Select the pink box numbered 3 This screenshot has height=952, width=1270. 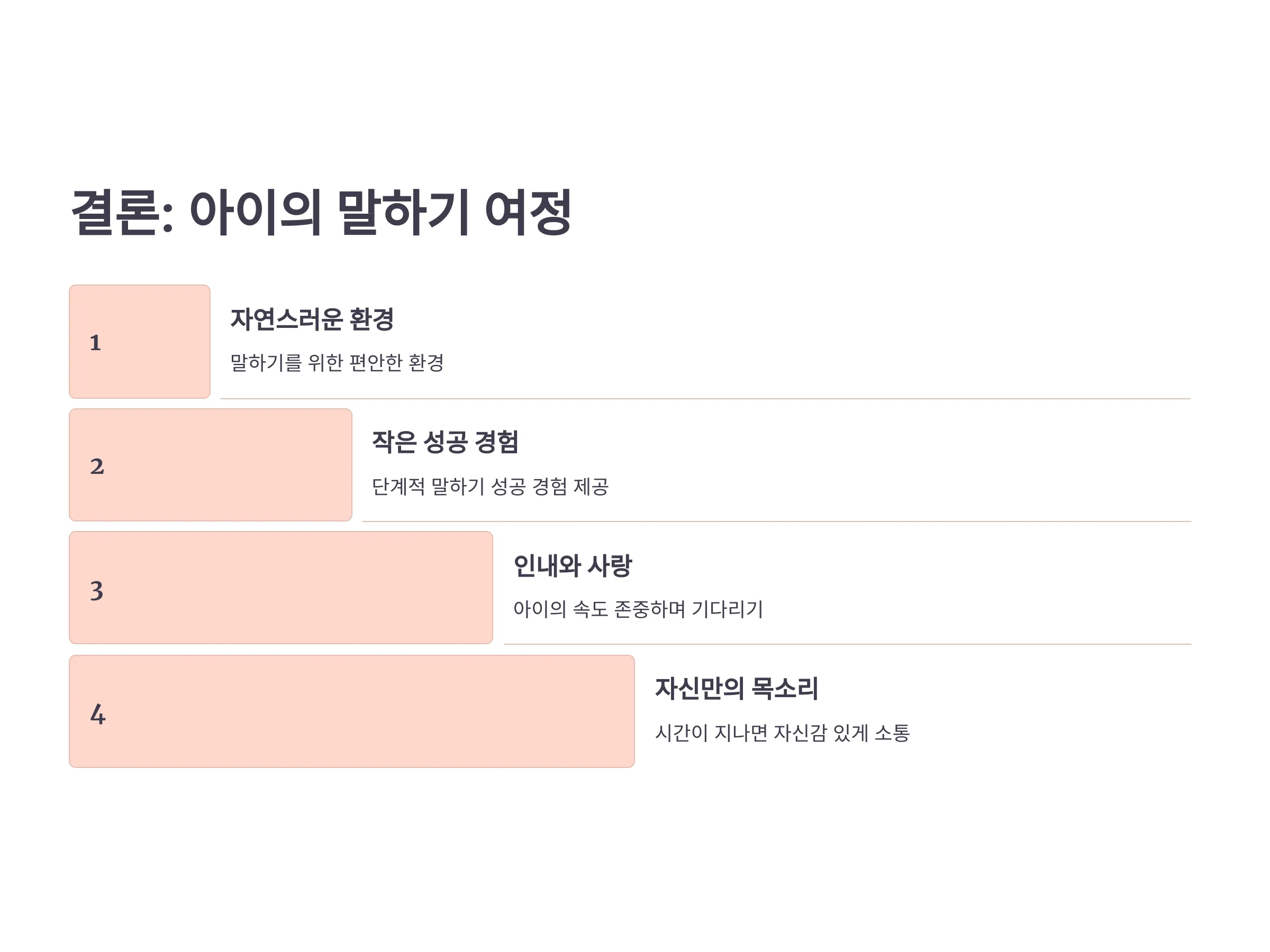click(281, 588)
